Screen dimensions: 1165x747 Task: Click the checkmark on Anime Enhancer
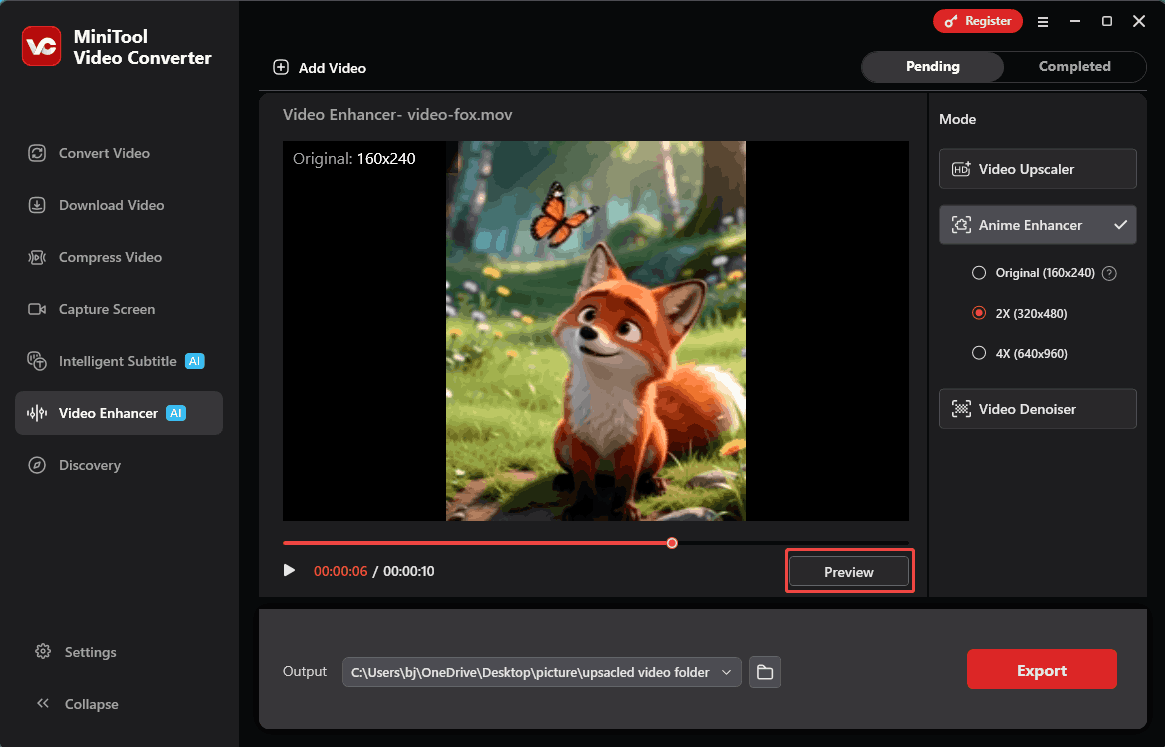[x=1120, y=224]
